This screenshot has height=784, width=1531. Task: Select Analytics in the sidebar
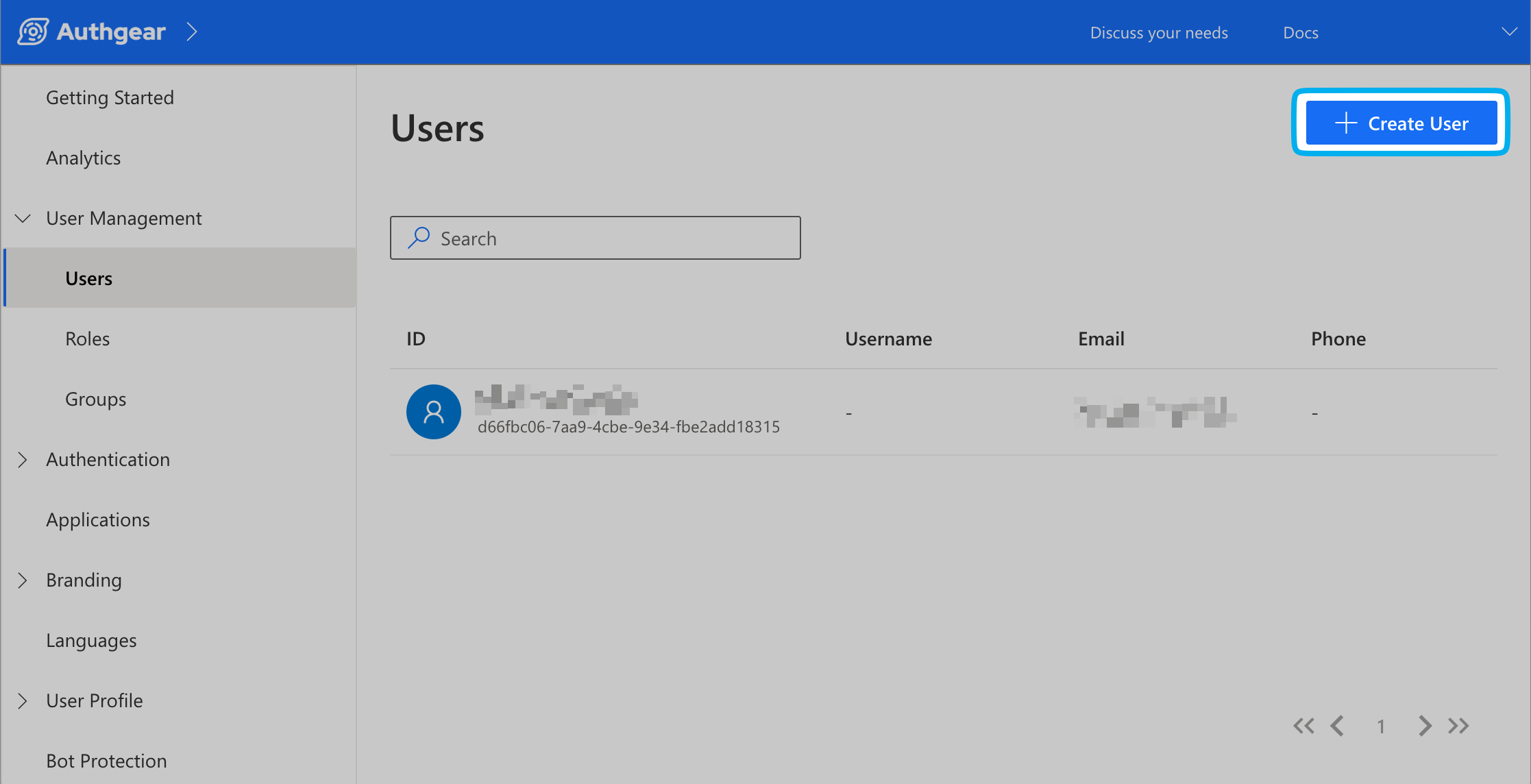(x=83, y=158)
